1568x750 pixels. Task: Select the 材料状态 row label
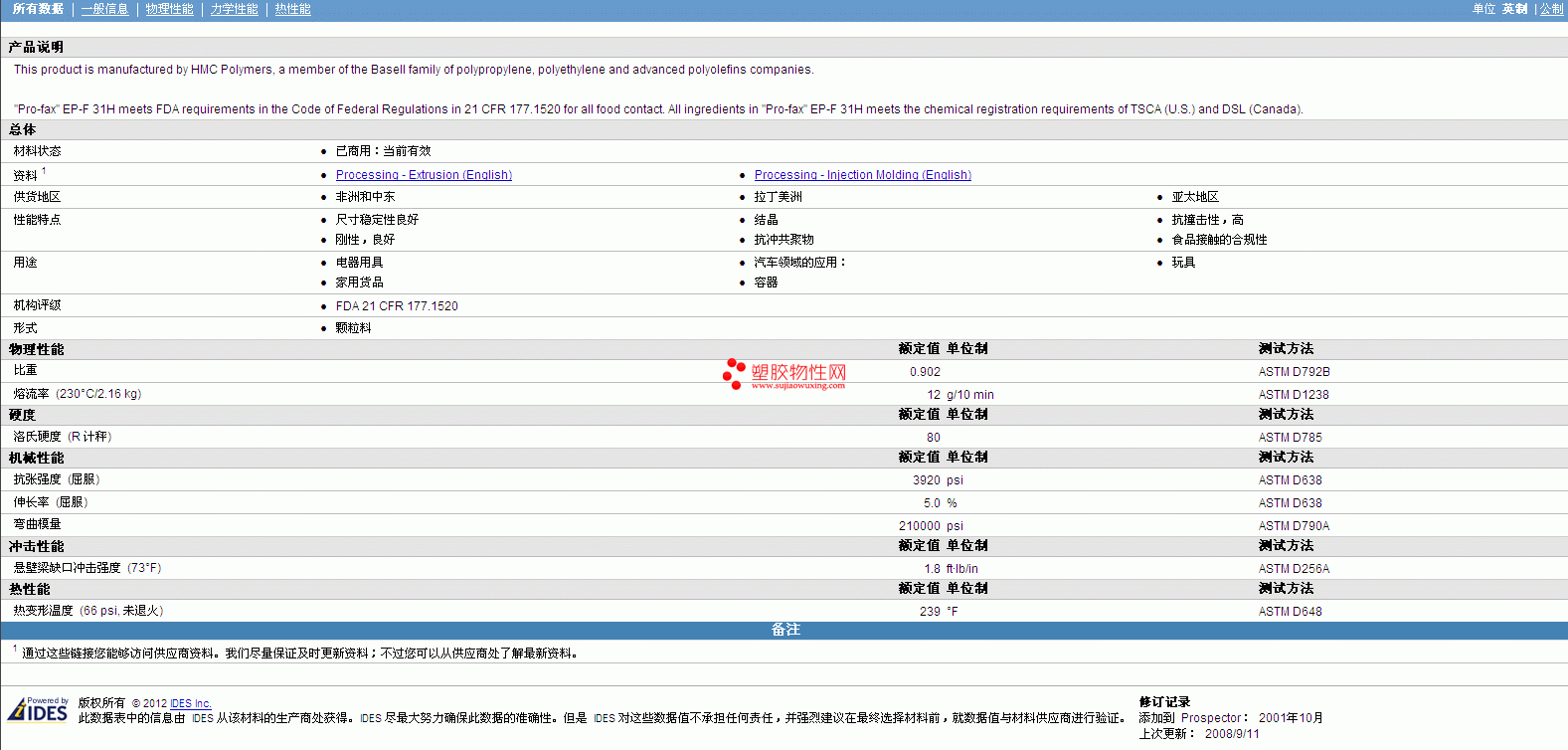point(37,151)
